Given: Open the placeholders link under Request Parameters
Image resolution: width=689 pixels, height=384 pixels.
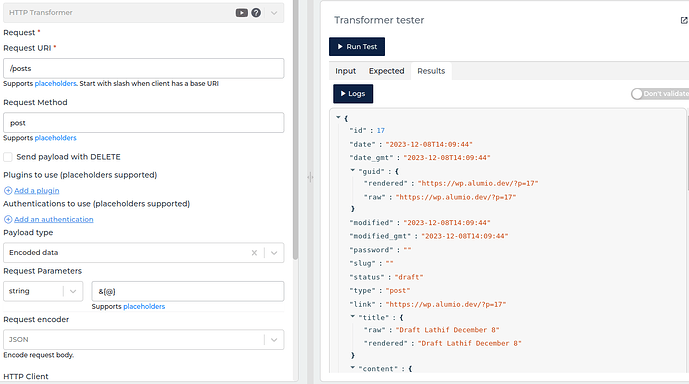Looking at the screenshot, I should coord(144,307).
